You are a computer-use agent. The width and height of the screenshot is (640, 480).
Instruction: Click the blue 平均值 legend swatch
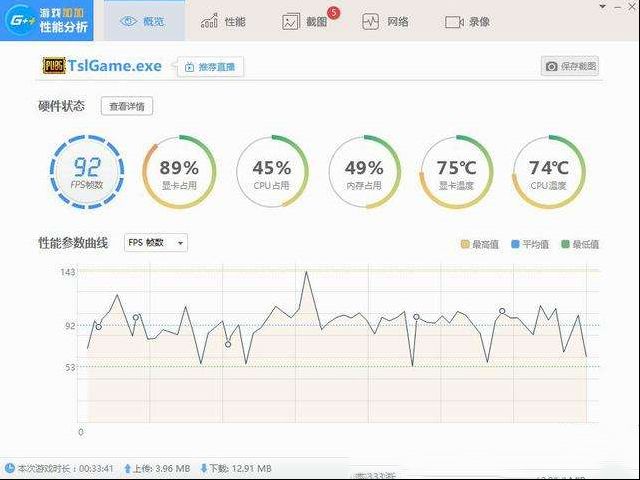pyautogui.click(x=515, y=244)
